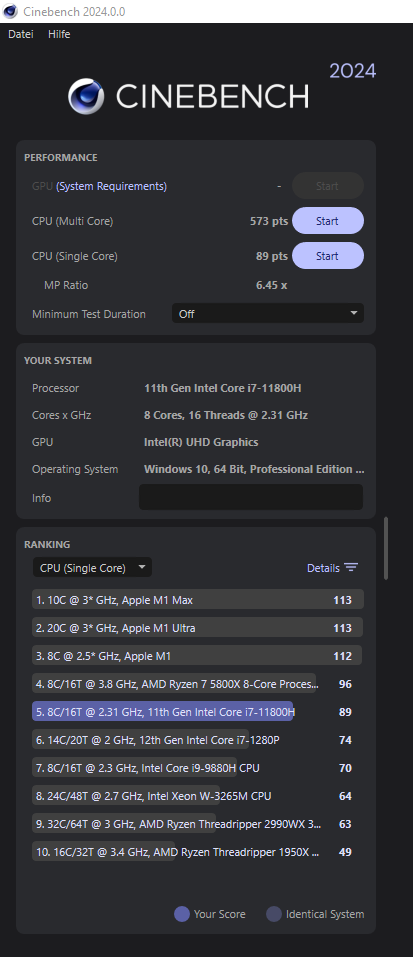Click the Cinebench sphere logo
The height and width of the screenshot is (957, 413).
(x=85, y=96)
